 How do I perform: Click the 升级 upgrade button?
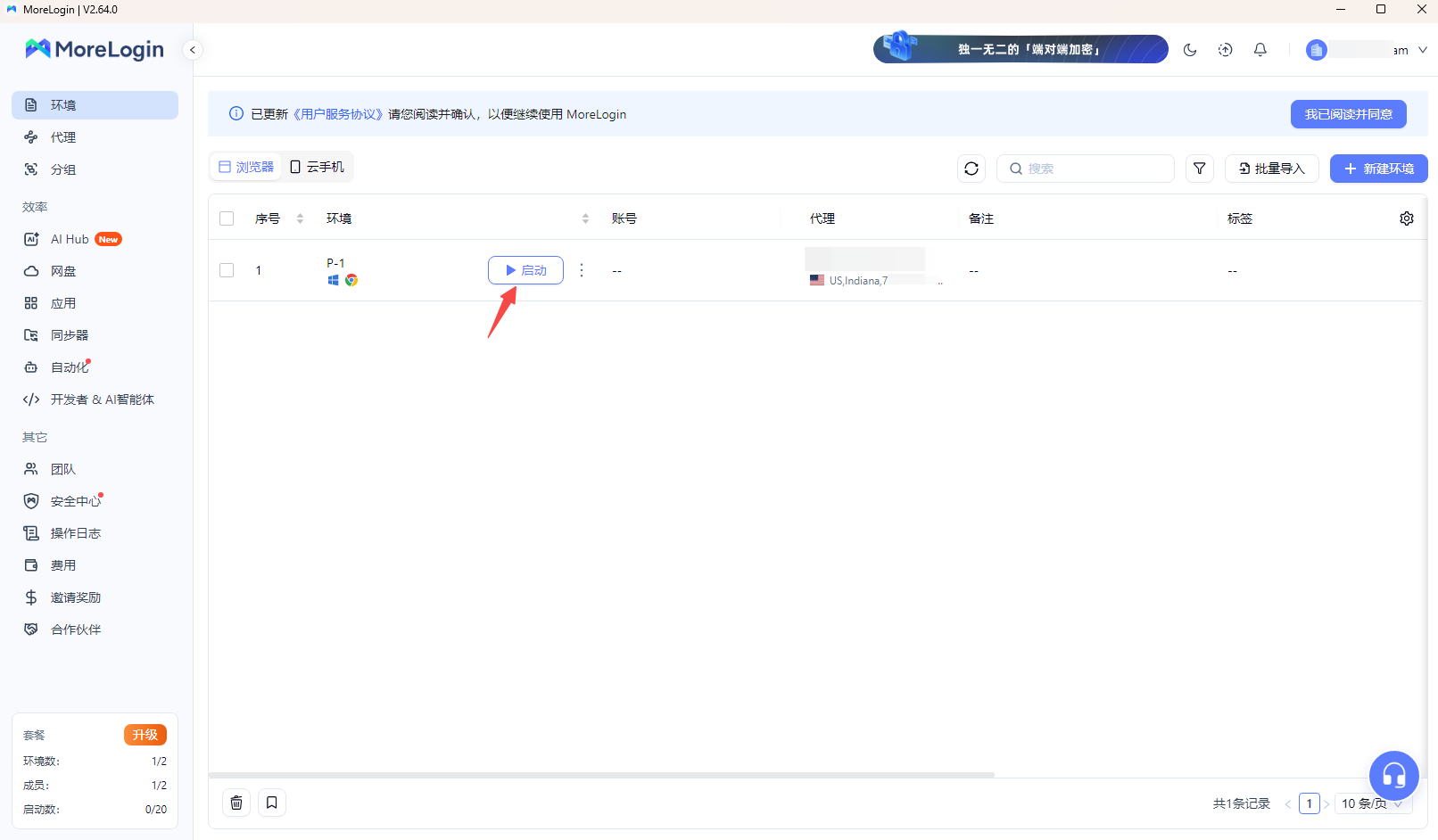(x=145, y=735)
